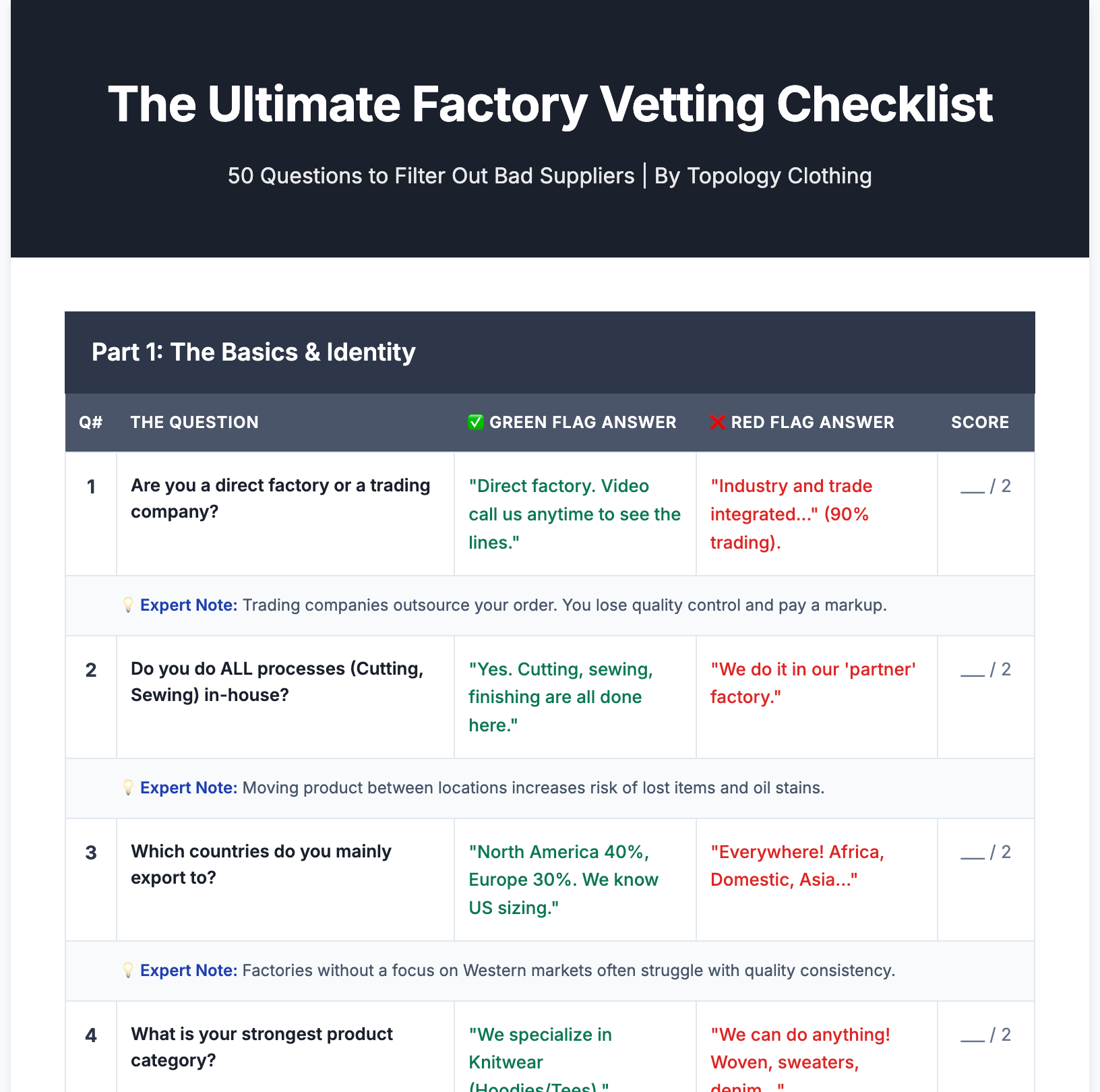Click the SCORE column header
1100x1092 pixels.
(x=979, y=423)
